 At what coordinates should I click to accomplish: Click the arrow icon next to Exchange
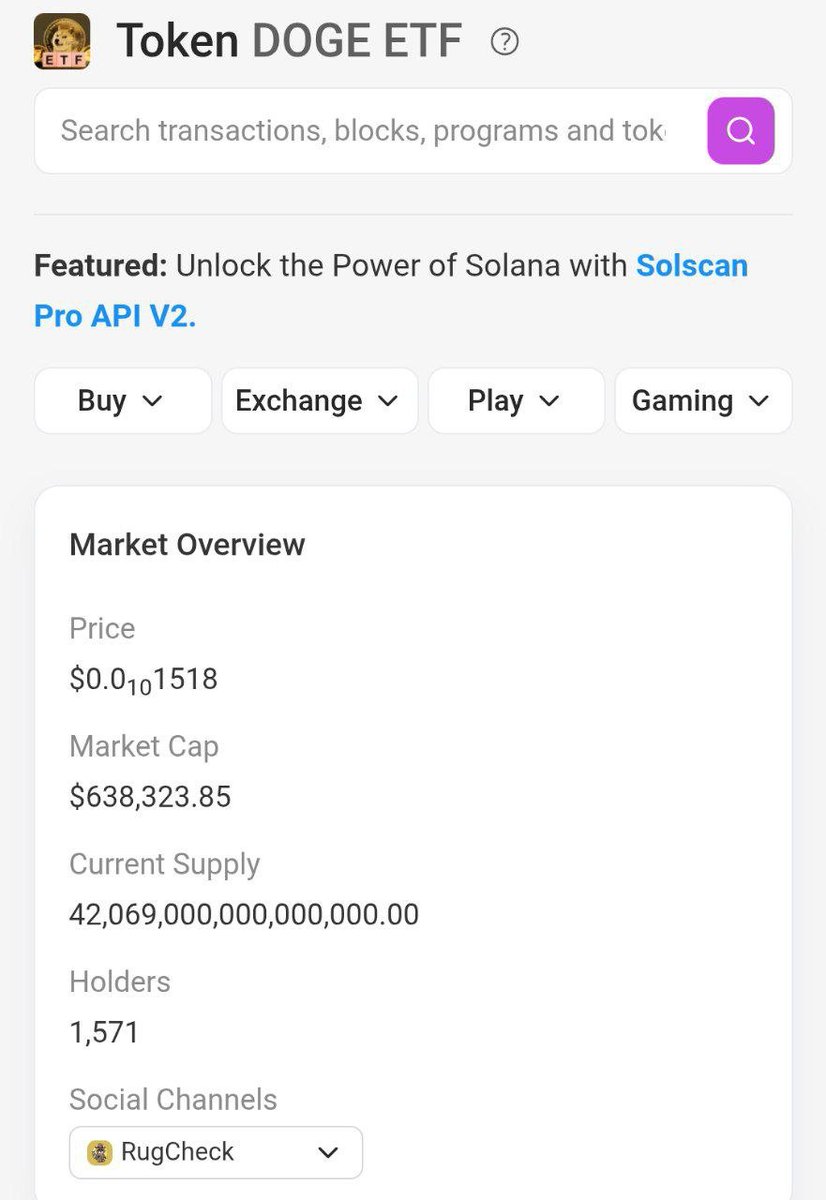coord(388,401)
